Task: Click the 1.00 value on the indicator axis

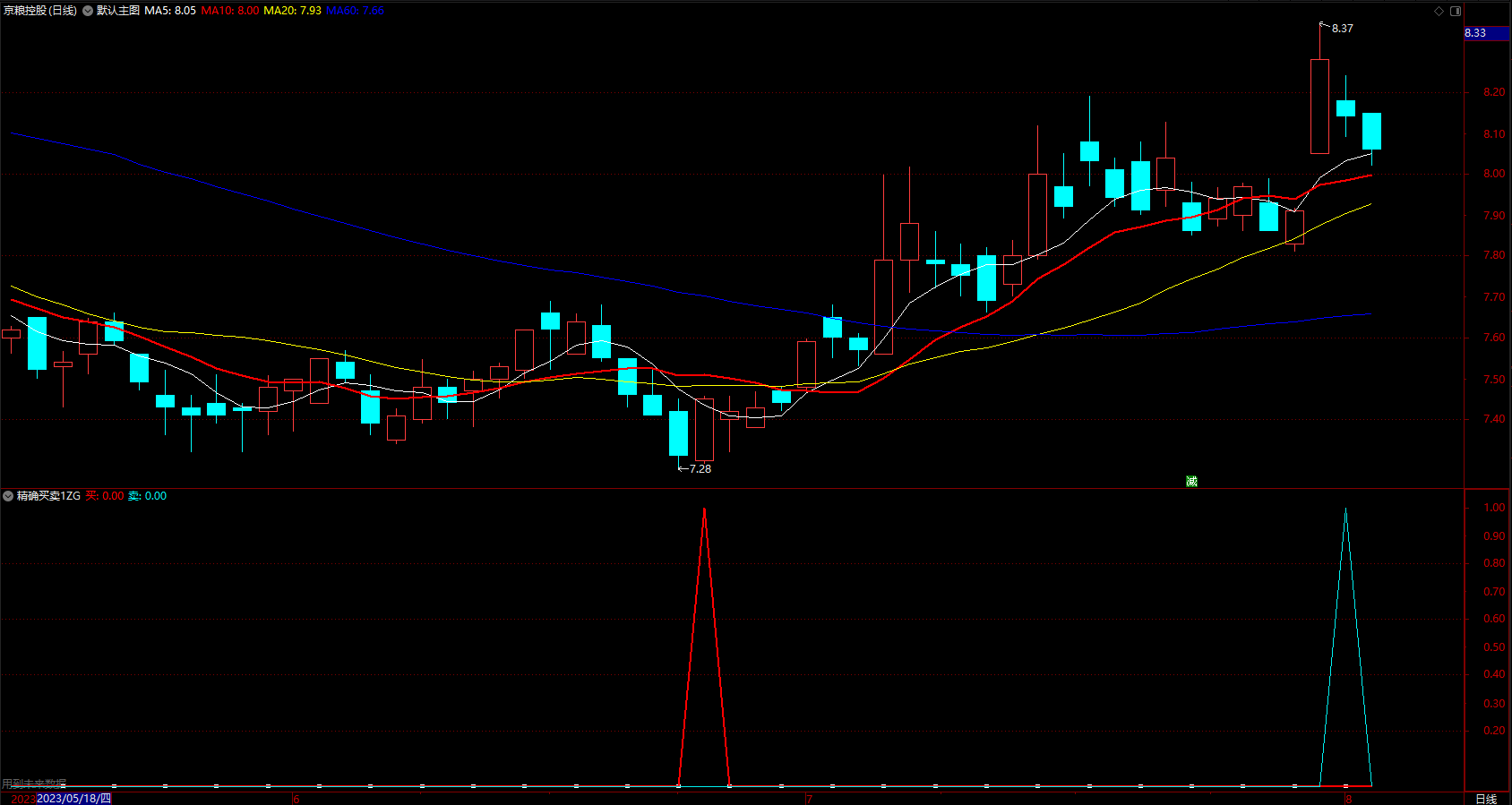Action: tap(1494, 508)
